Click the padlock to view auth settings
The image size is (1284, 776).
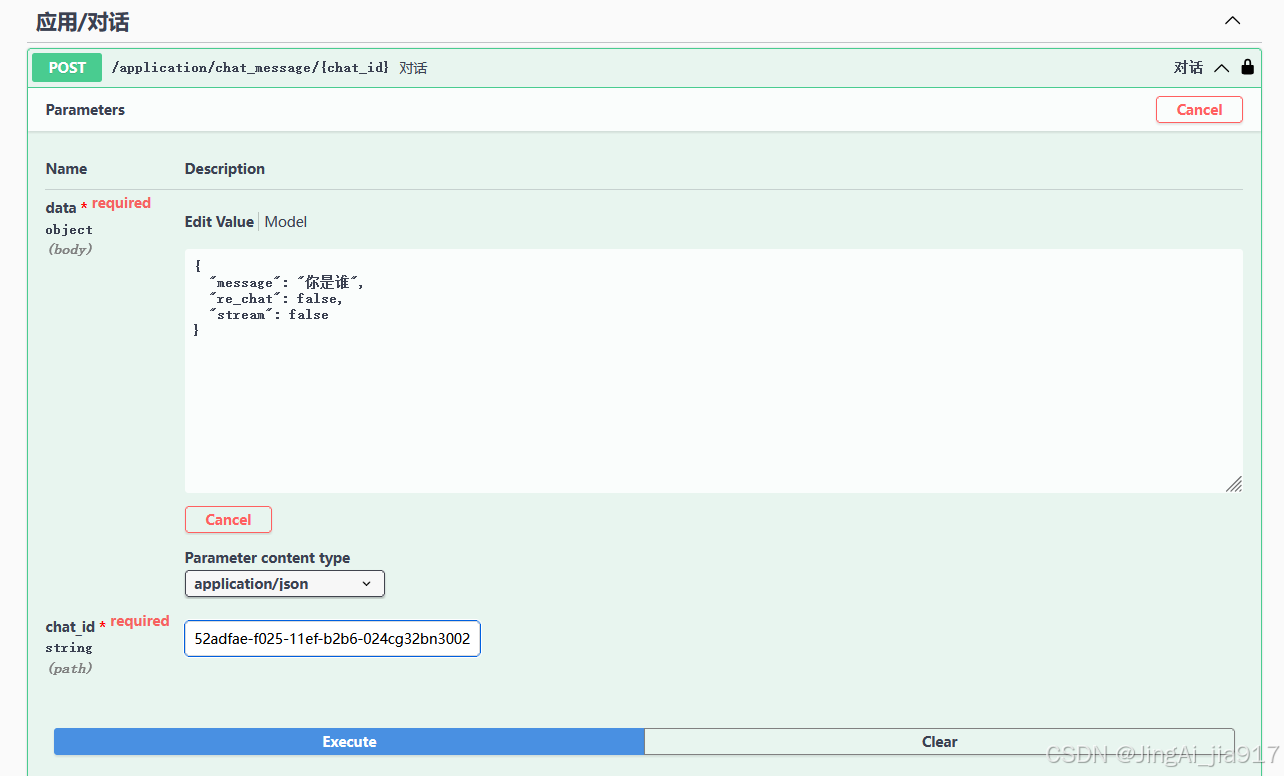point(1247,66)
